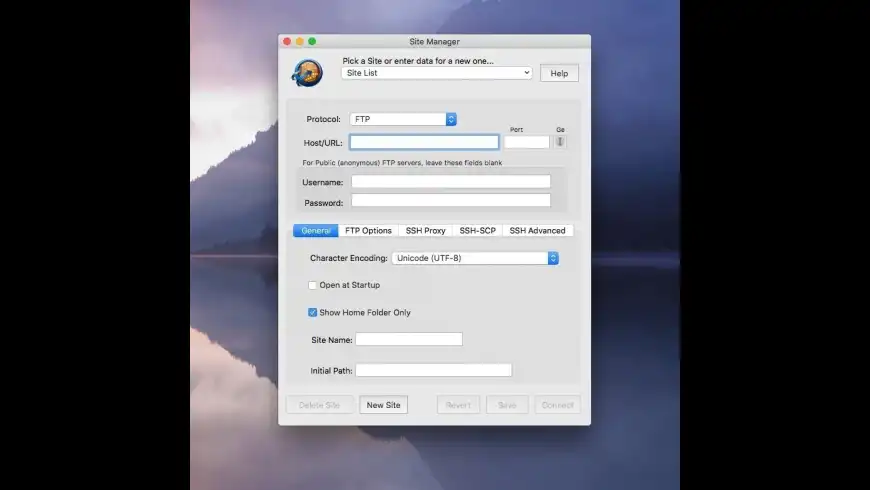Image resolution: width=870 pixels, height=490 pixels.
Task: Open the Character Encoding dropdown
Action: (x=474, y=258)
